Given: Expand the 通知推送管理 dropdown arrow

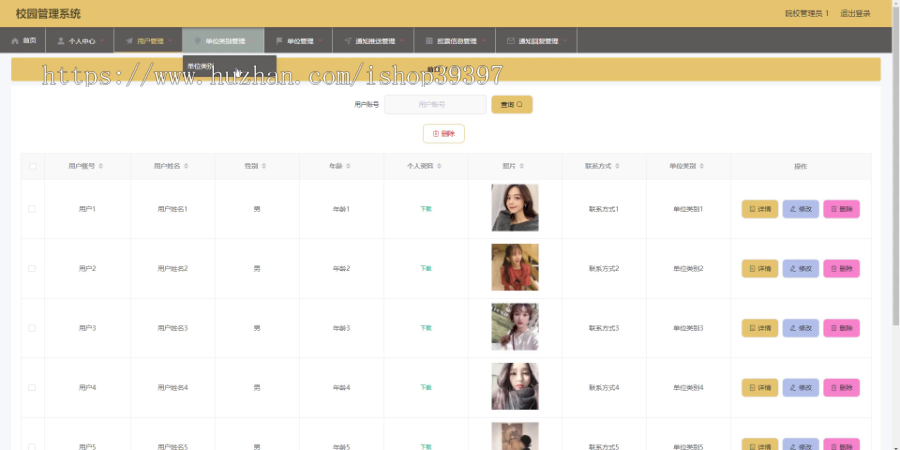Looking at the screenshot, I should point(402,41).
